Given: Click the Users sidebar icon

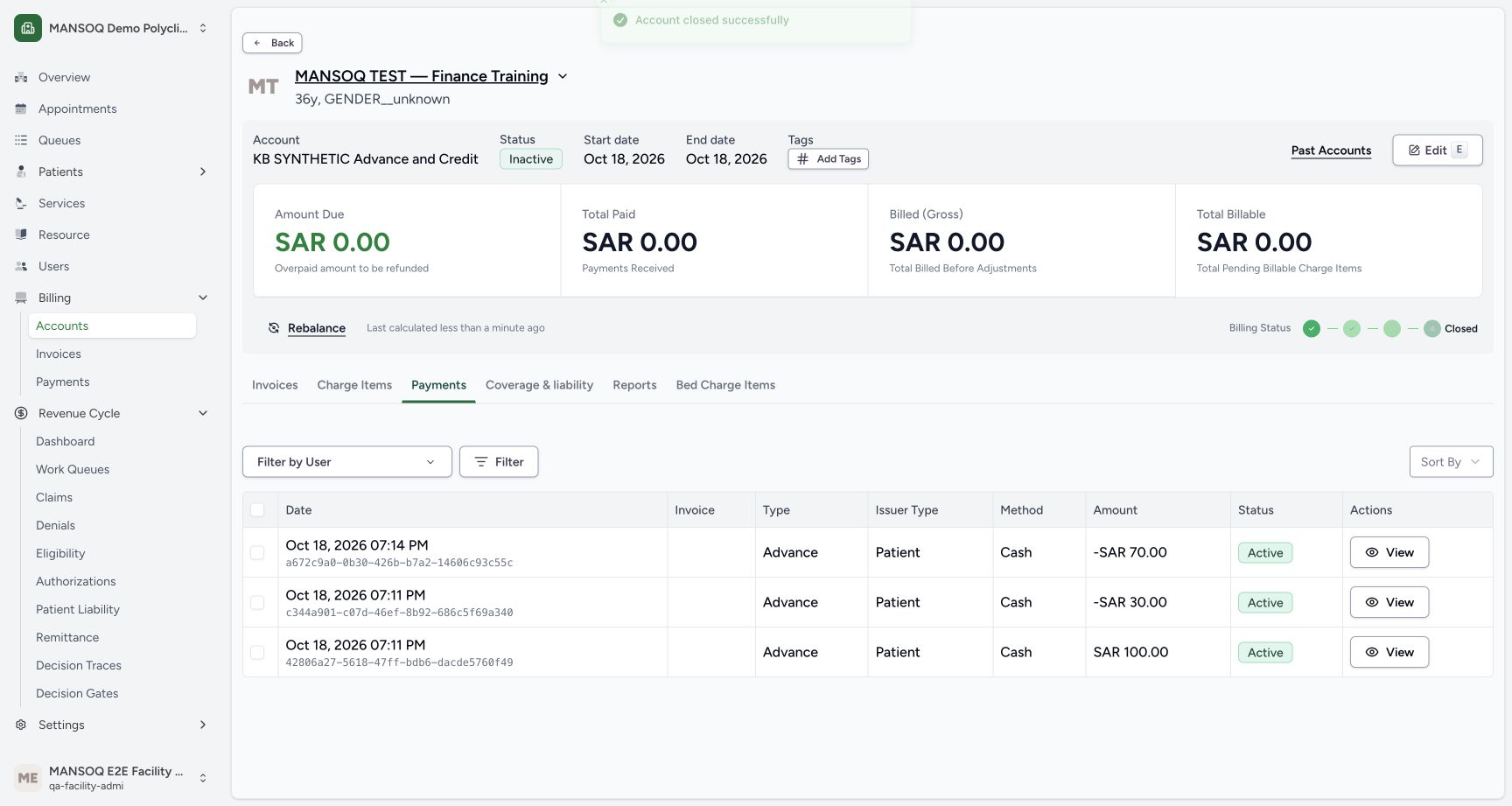Looking at the screenshot, I should (x=21, y=266).
